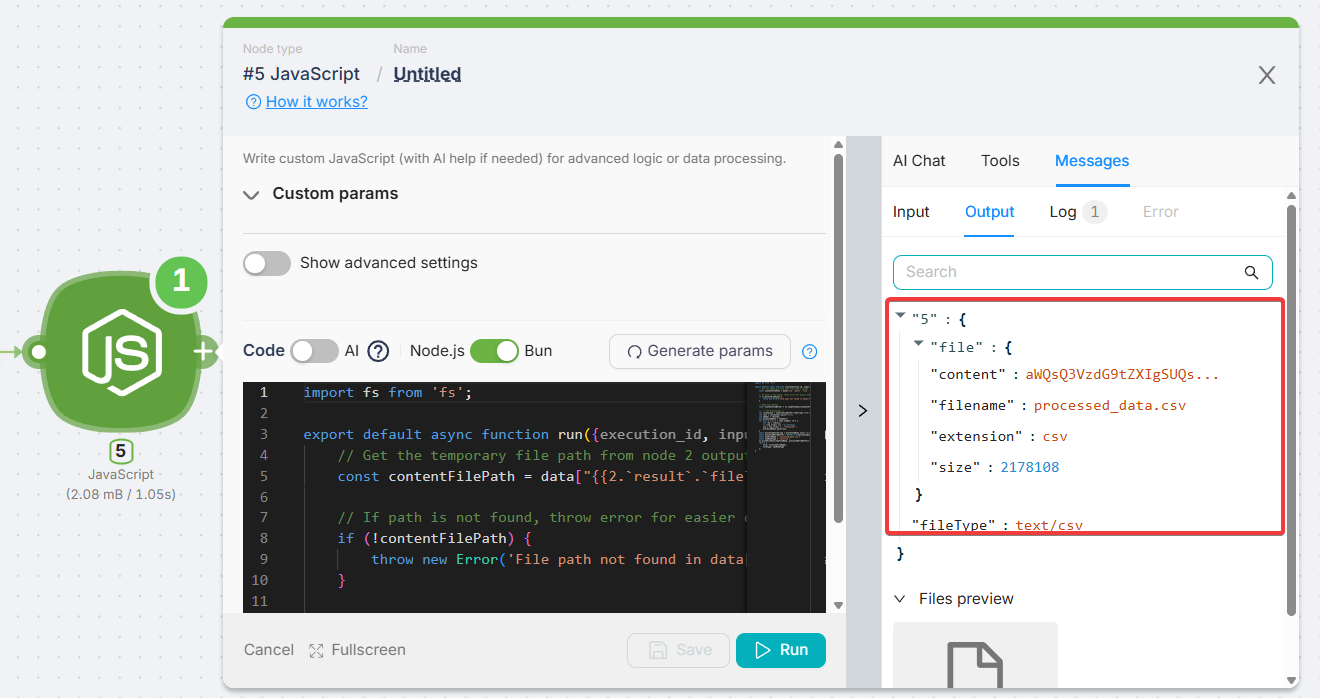Image resolution: width=1320 pixels, height=698 pixels.
Task: Click the file preview thumbnail icon
Action: (975, 660)
